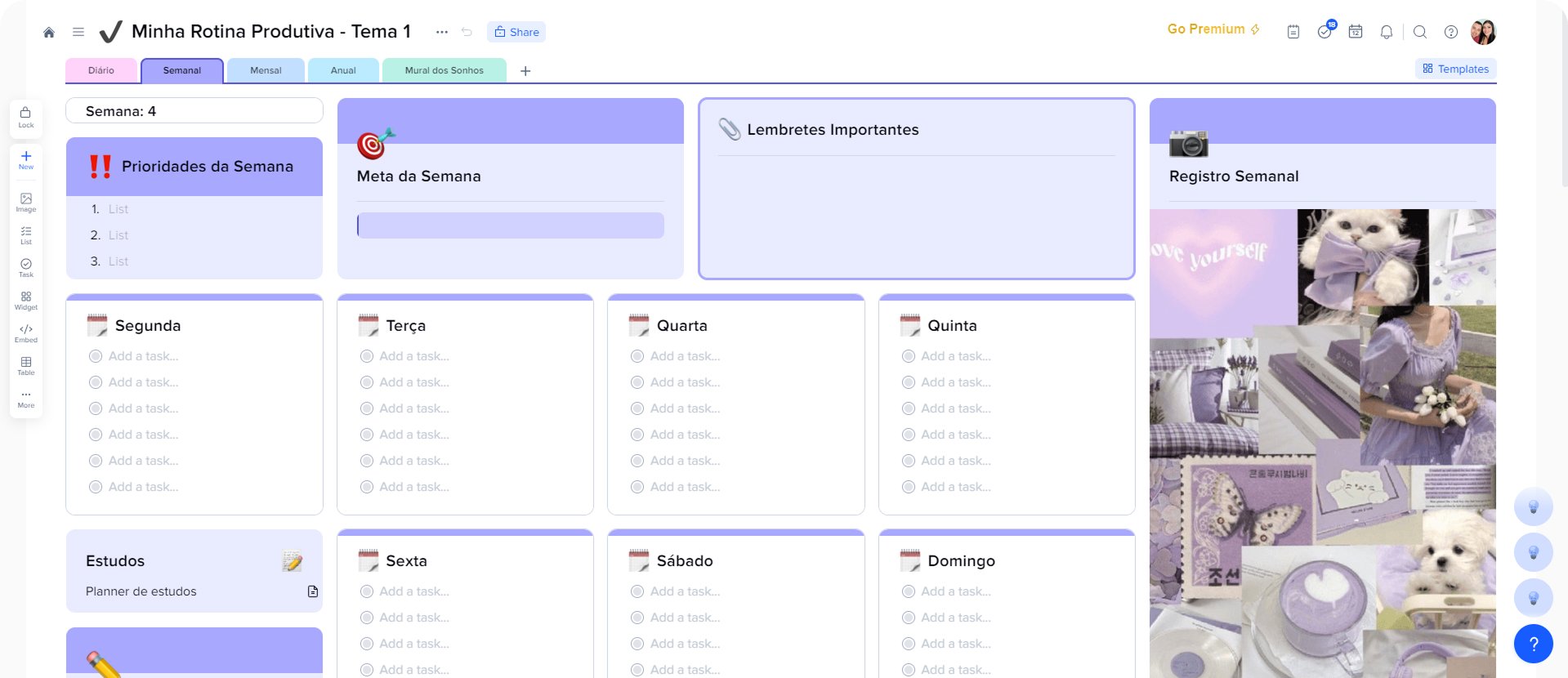Click the Lock tool in the sidebar
This screenshot has width=1568, height=678.
[26, 117]
